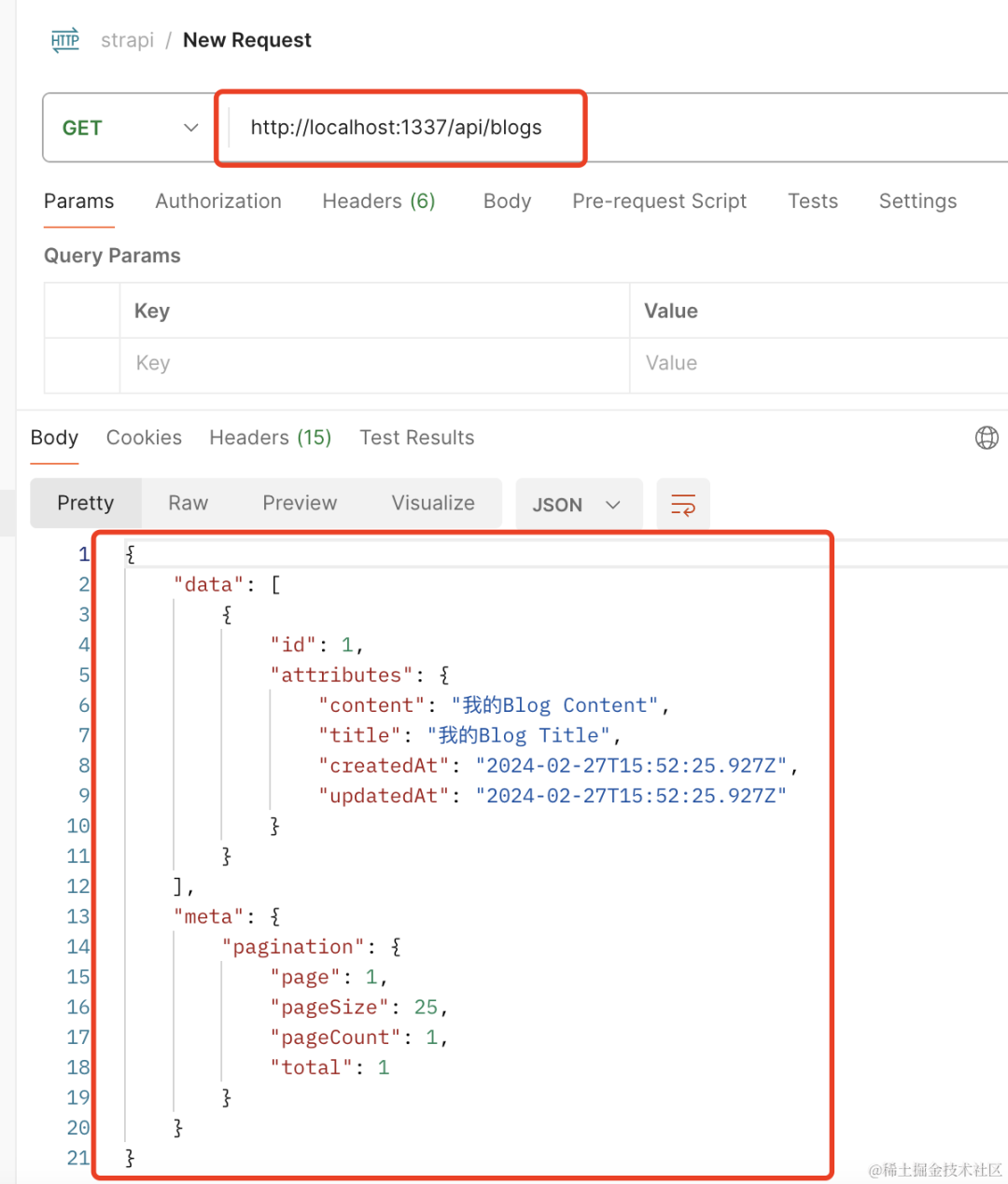Switch to the Raw view

(189, 504)
